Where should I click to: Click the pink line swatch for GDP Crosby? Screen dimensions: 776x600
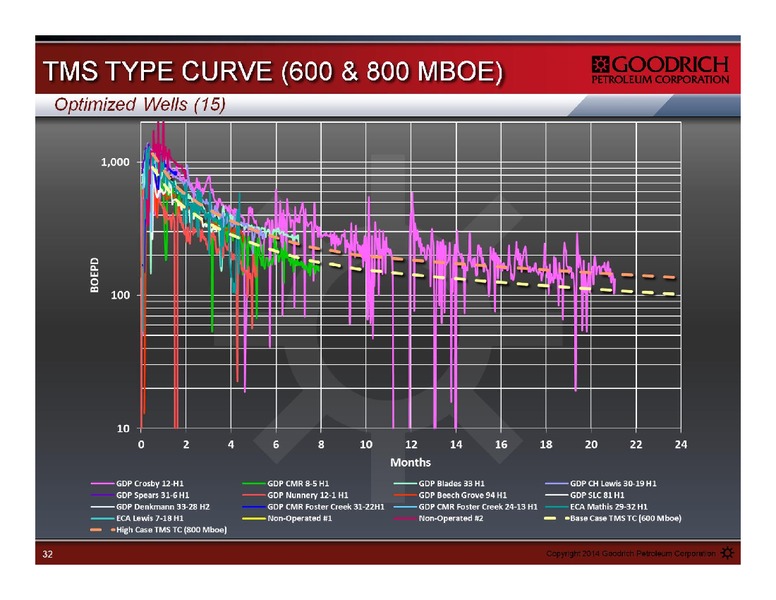[x=102, y=484]
